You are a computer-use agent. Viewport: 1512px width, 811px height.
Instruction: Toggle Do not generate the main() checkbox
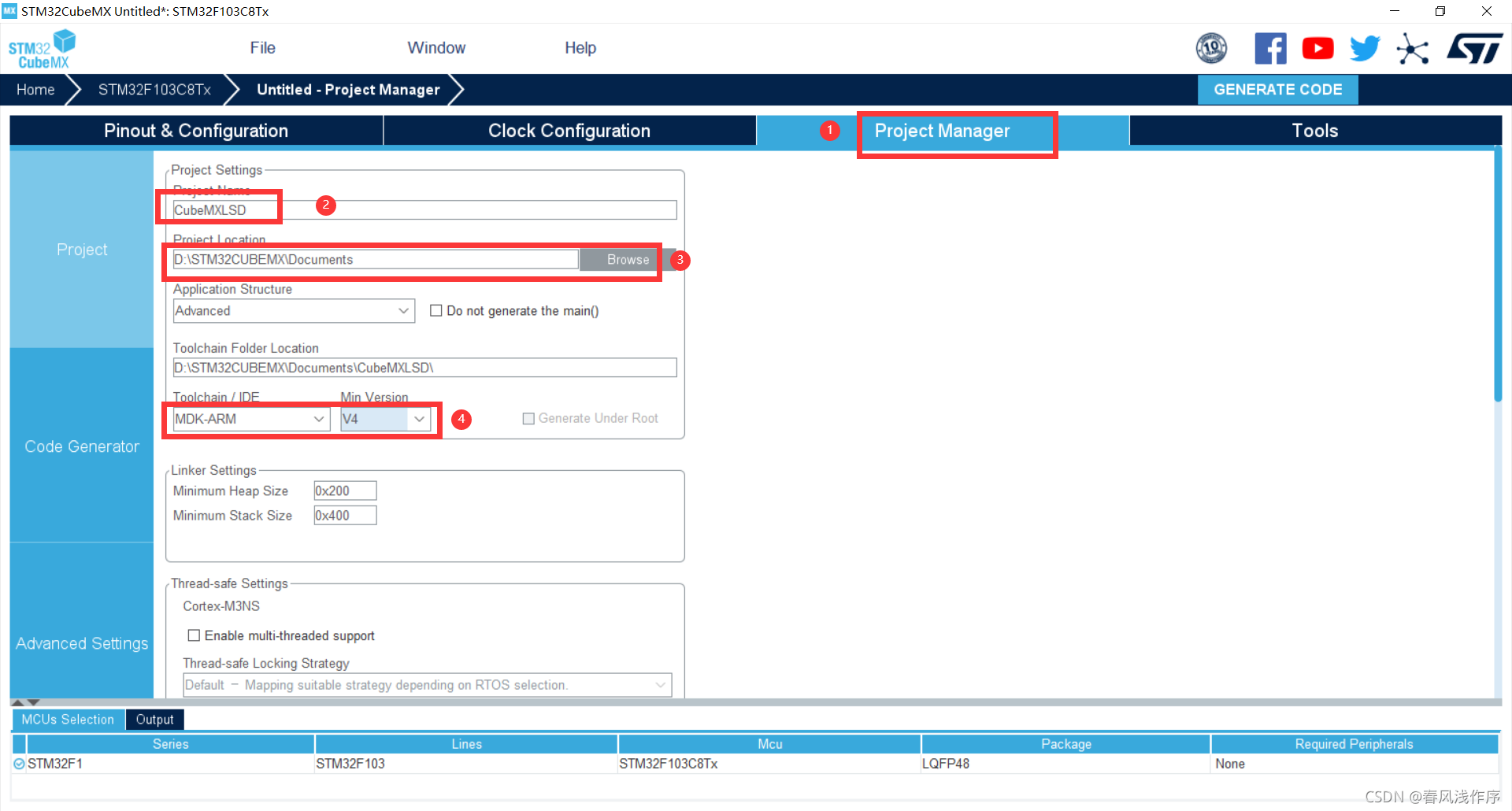coord(435,311)
